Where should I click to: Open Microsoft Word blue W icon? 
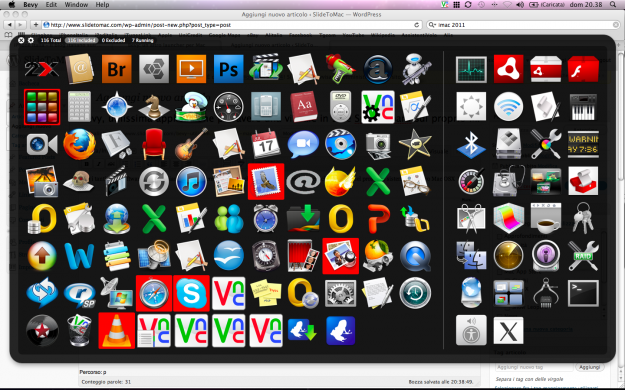(x=79, y=256)
